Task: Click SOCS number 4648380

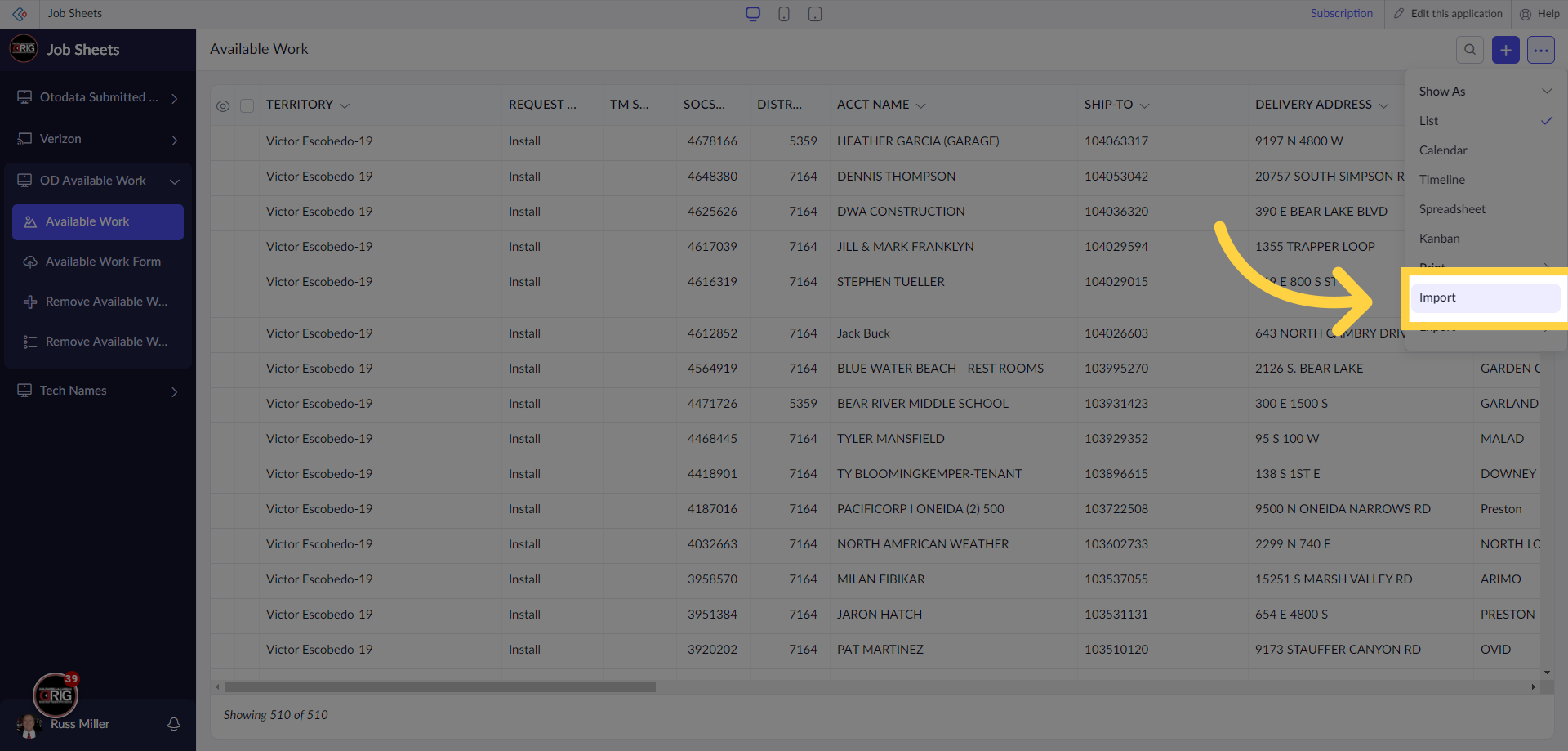Action: point(712,177)
